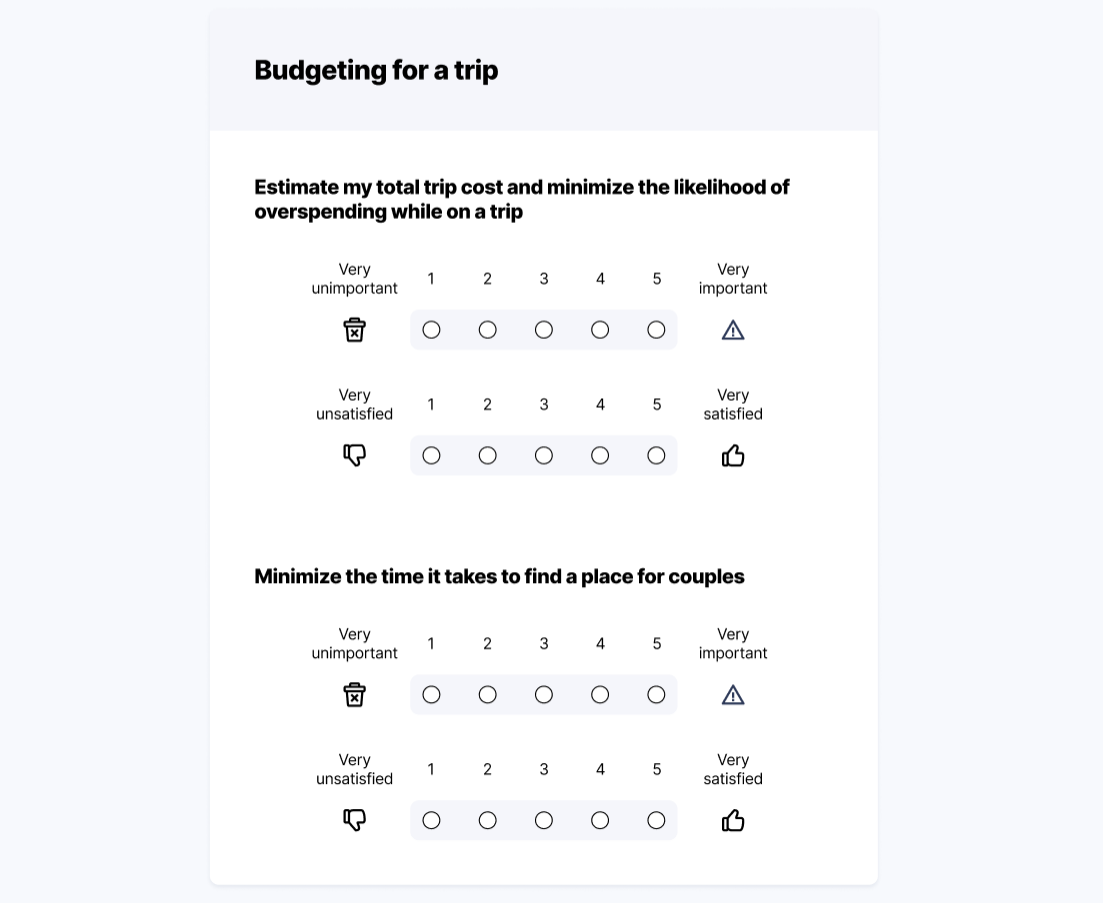Select importance 4 for couples place question
The image size is (1103, 903).
click(x=600, y=695)
